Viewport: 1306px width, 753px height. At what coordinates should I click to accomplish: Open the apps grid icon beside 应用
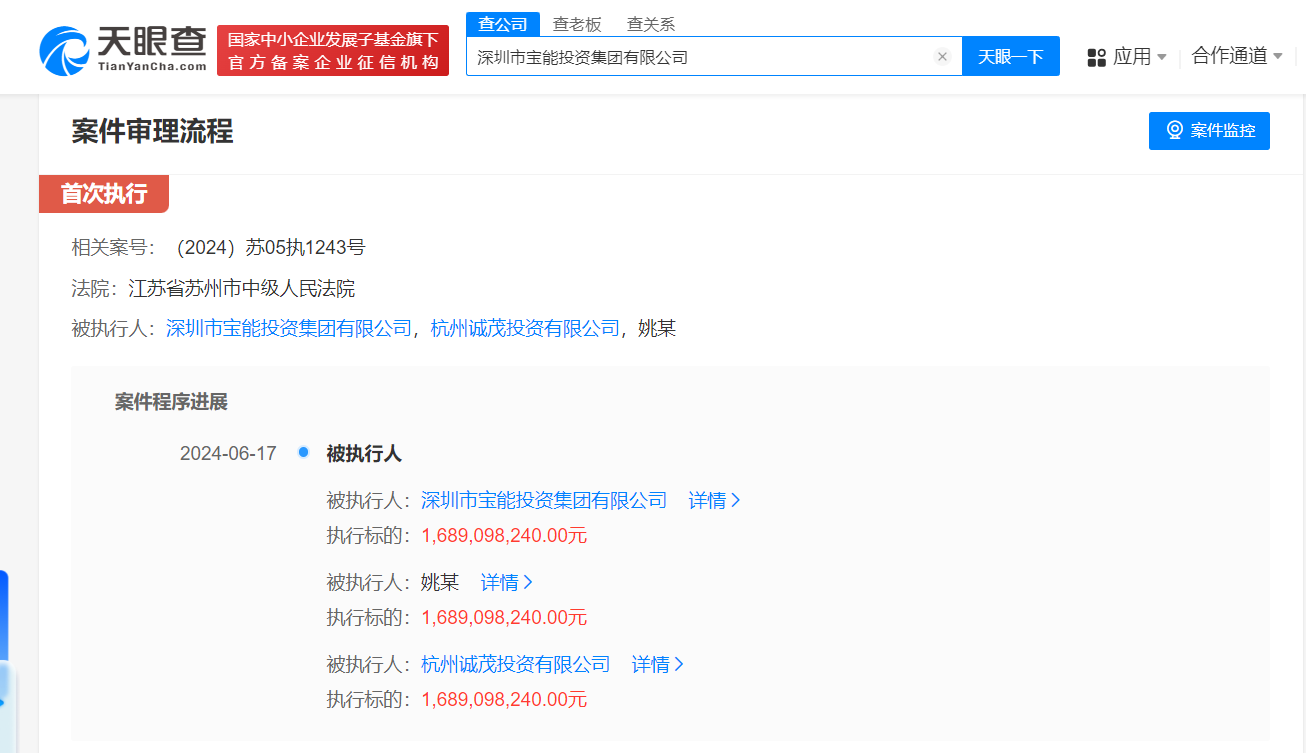coord(1096,57)
